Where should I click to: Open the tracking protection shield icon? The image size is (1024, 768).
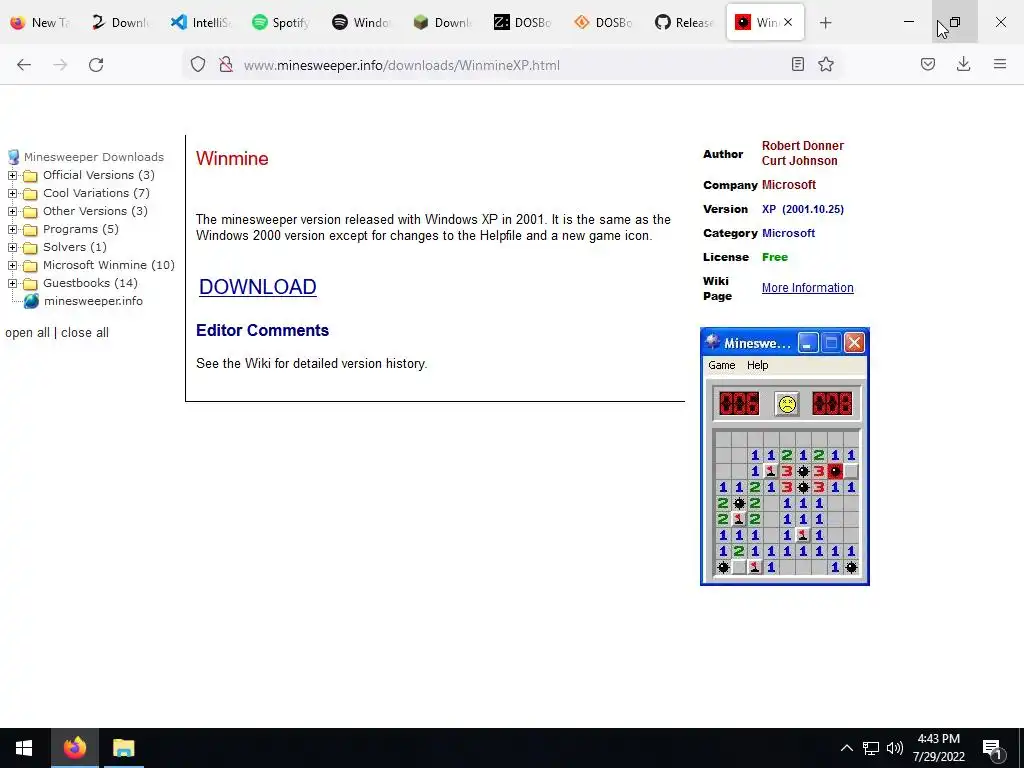tap(198, 65)
